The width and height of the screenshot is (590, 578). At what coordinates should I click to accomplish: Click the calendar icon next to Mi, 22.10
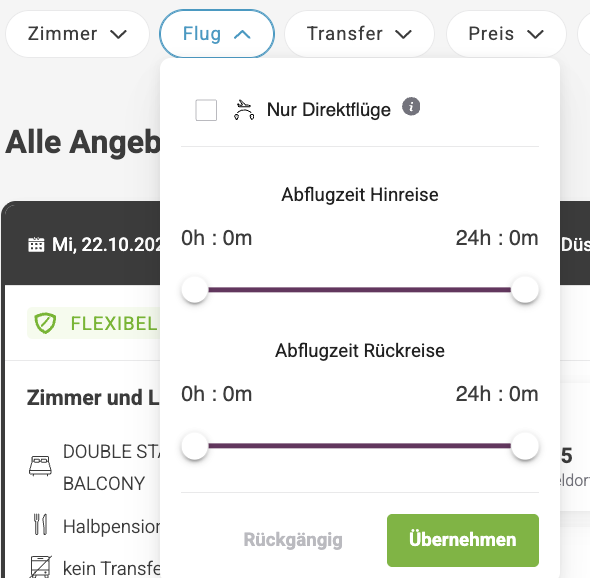[36, 245]
